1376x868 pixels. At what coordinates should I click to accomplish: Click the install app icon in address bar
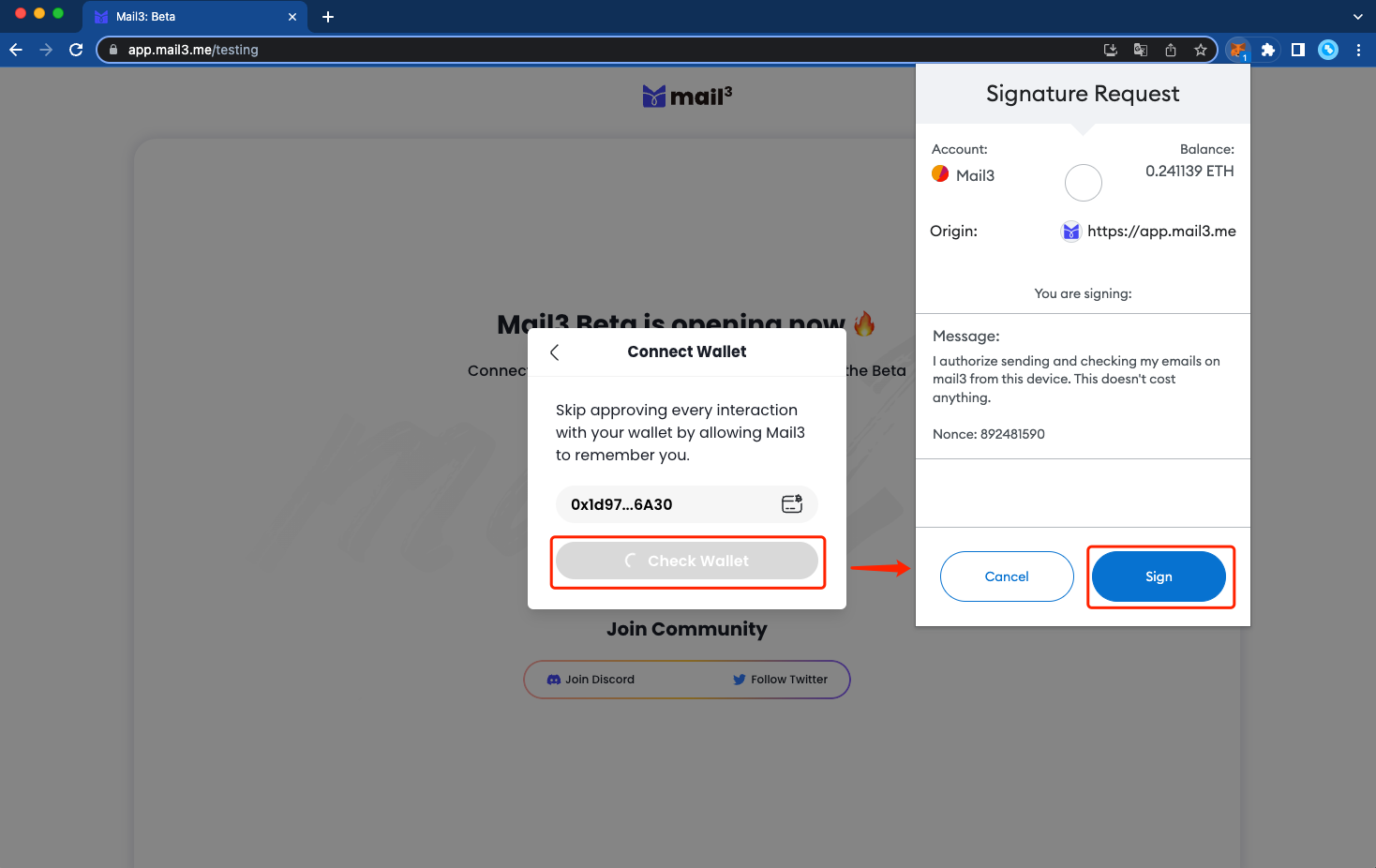click(x=1111, y=50)
